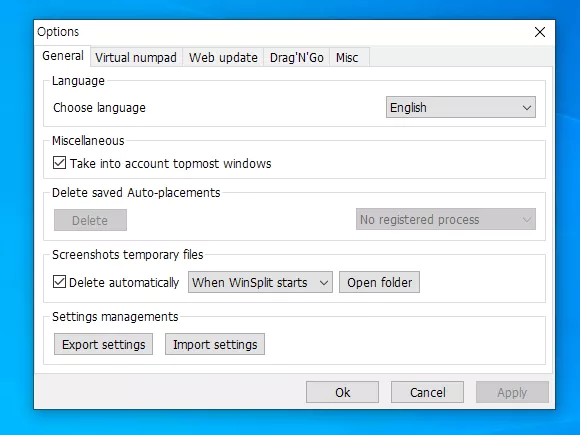Click the Language group heading
Image resolution: width=580 pixels, height=435 pixels.
coord(78,81)
